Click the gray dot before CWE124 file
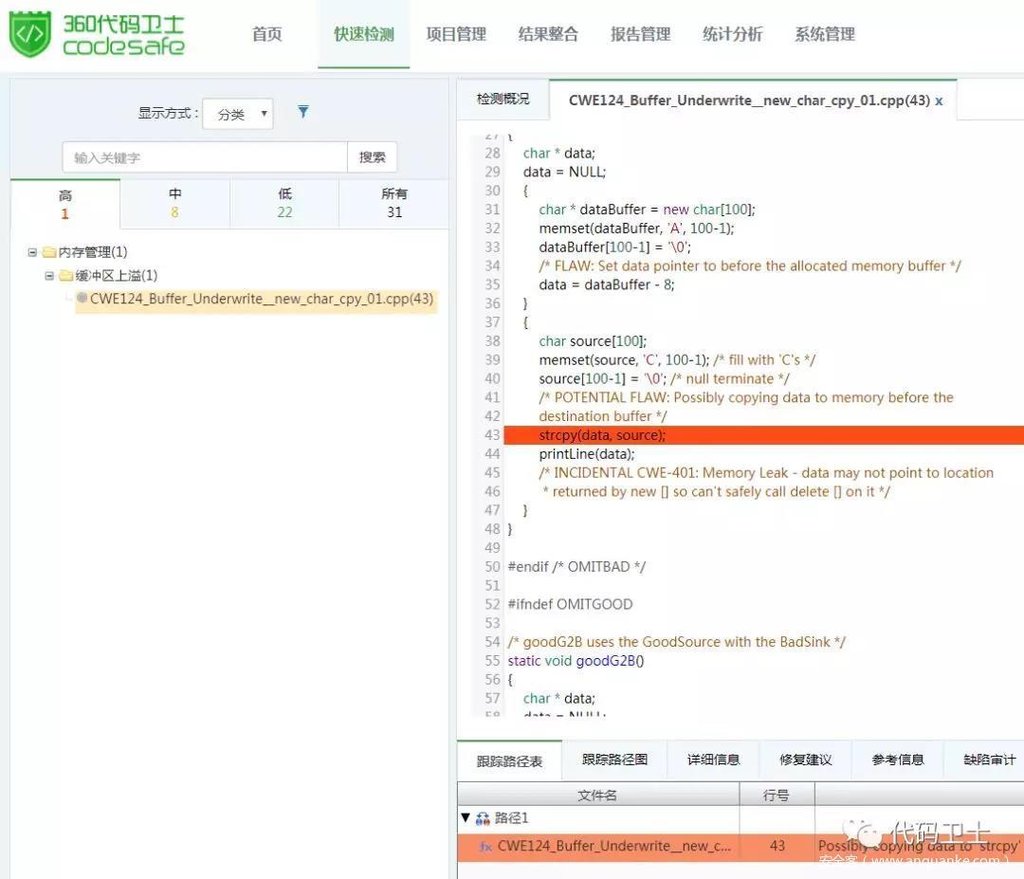This screenshot has width=1024, height=879. [x=82, y=298]
